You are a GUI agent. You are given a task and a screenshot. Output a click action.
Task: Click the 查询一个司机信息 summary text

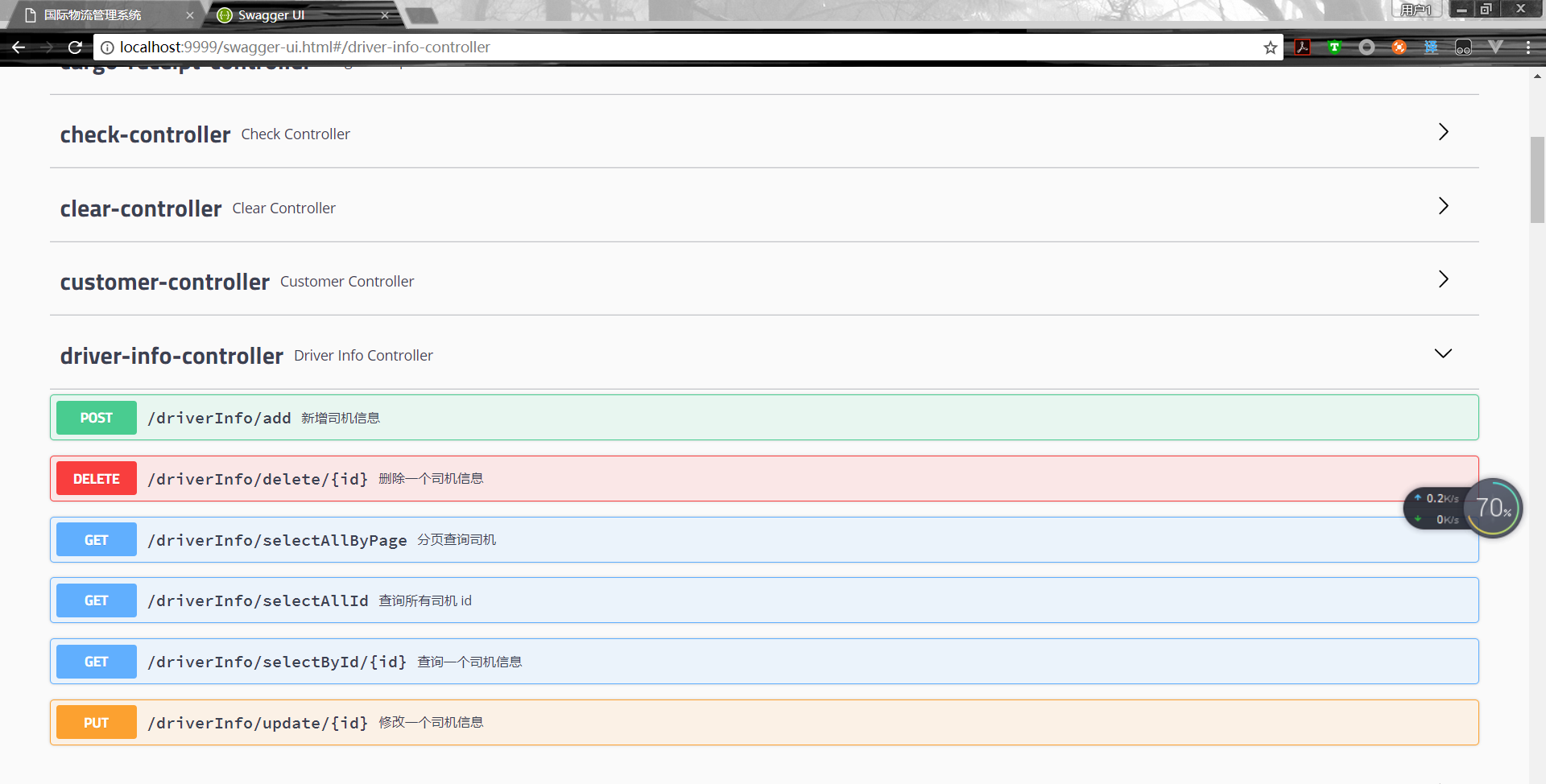coord(469,662)
